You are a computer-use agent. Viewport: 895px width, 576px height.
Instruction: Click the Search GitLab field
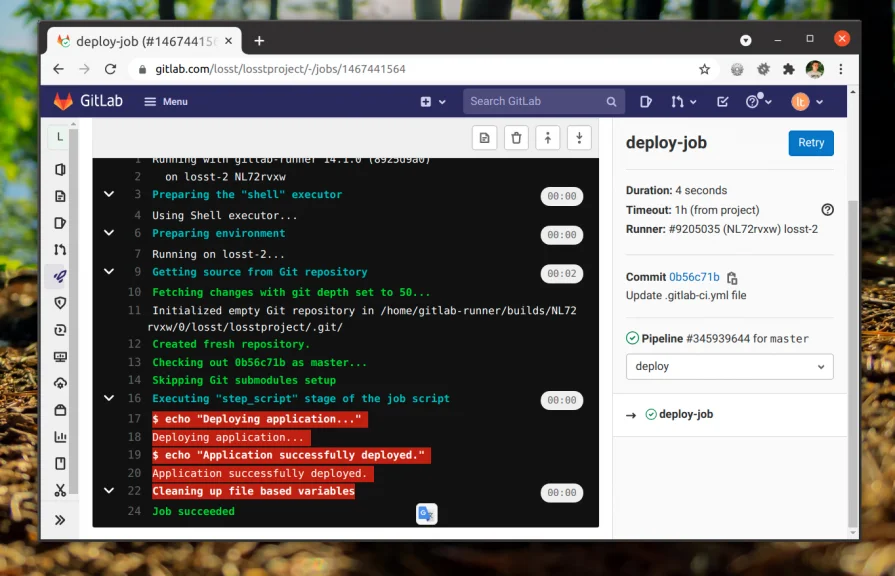pos(540,101)
